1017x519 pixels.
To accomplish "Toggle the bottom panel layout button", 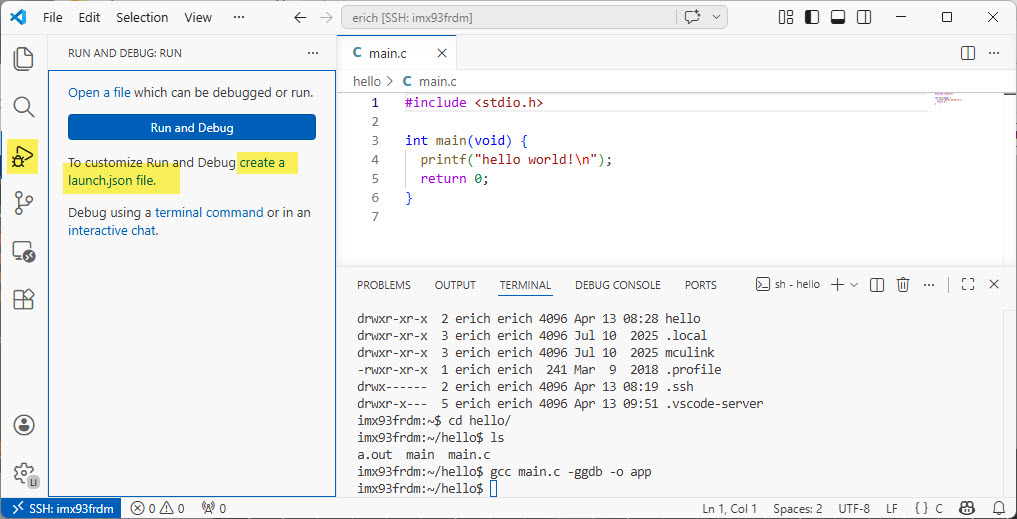I will [x=837, y=18].
